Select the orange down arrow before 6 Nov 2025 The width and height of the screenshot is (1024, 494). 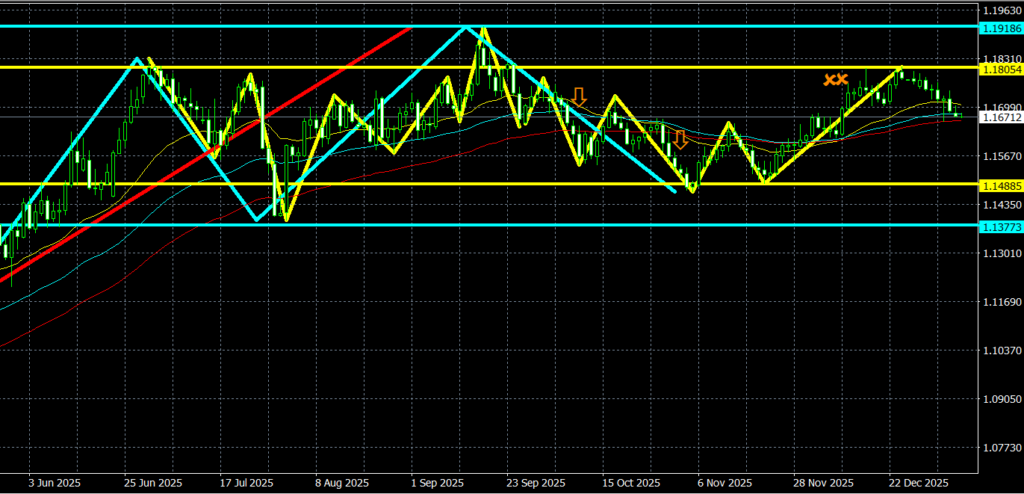click(x=680, y=139)
